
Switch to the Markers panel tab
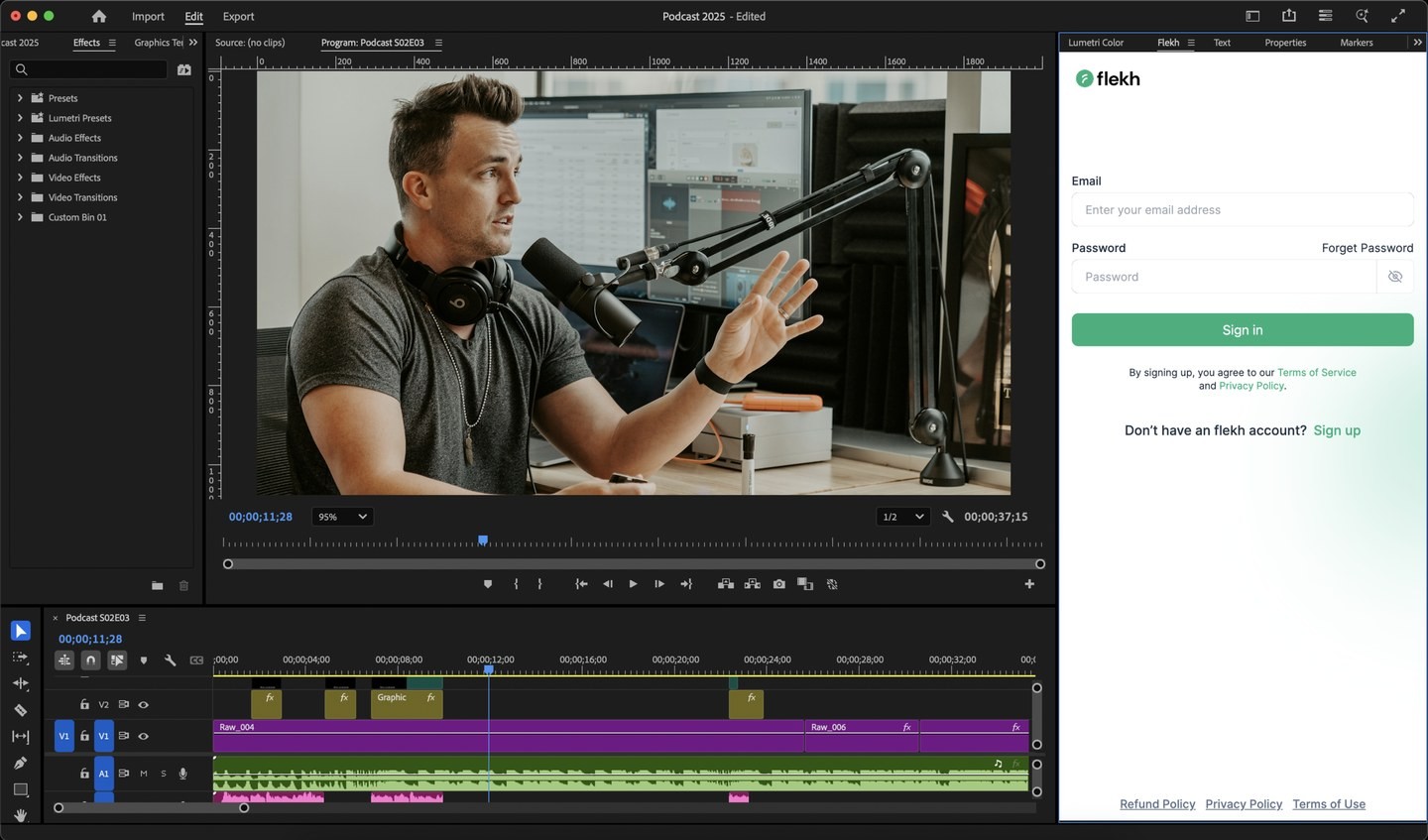1357,43
